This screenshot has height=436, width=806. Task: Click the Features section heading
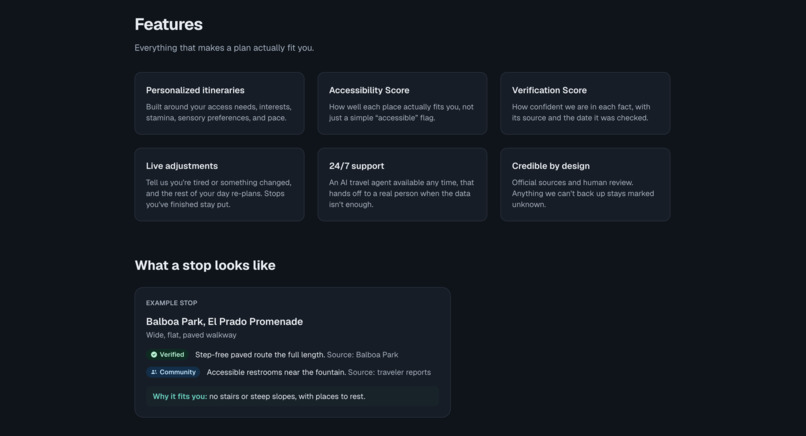[x=169, y=24]
